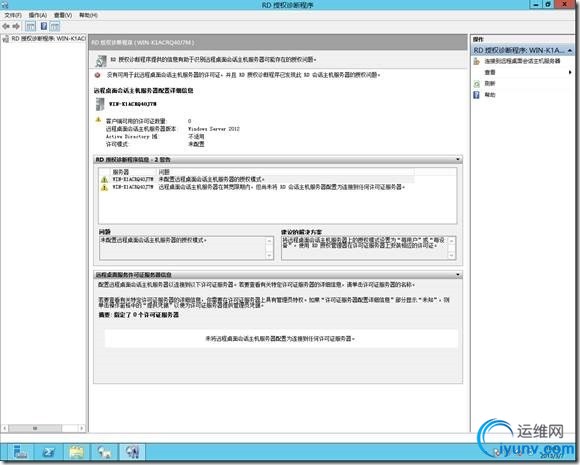Open the fourth taskbar app with key icon

pos(104,452)
